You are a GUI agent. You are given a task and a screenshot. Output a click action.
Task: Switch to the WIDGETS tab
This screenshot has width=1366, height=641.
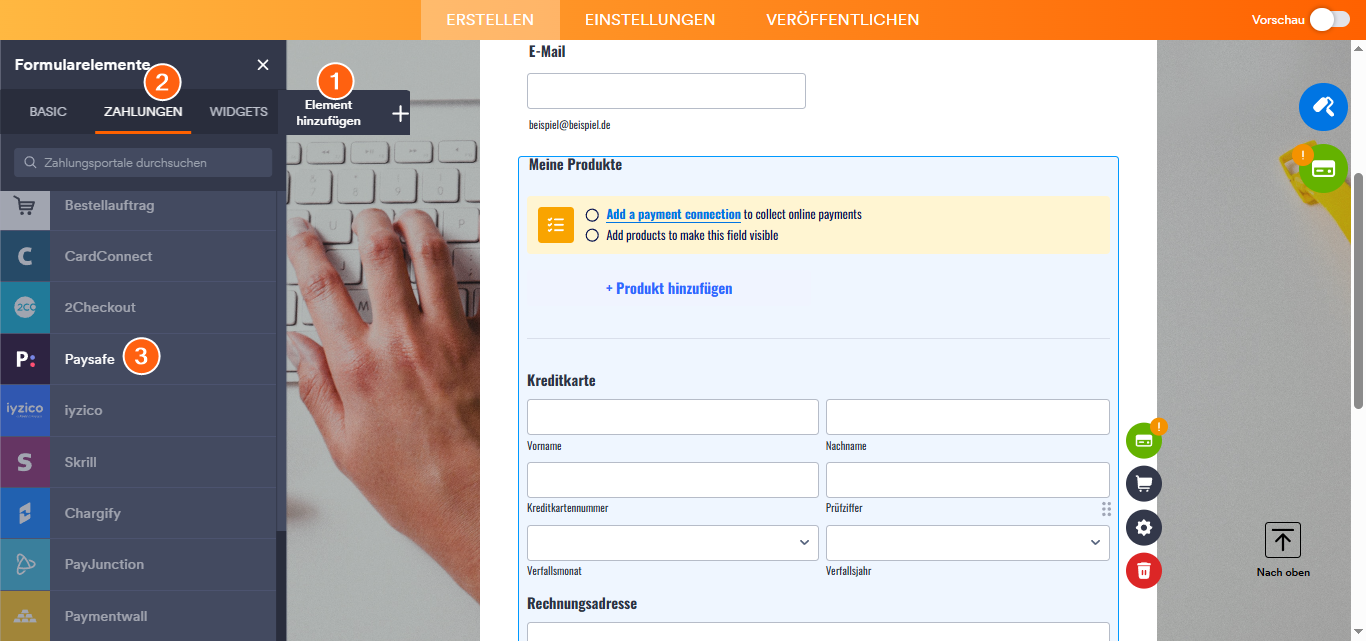[237, 112]
